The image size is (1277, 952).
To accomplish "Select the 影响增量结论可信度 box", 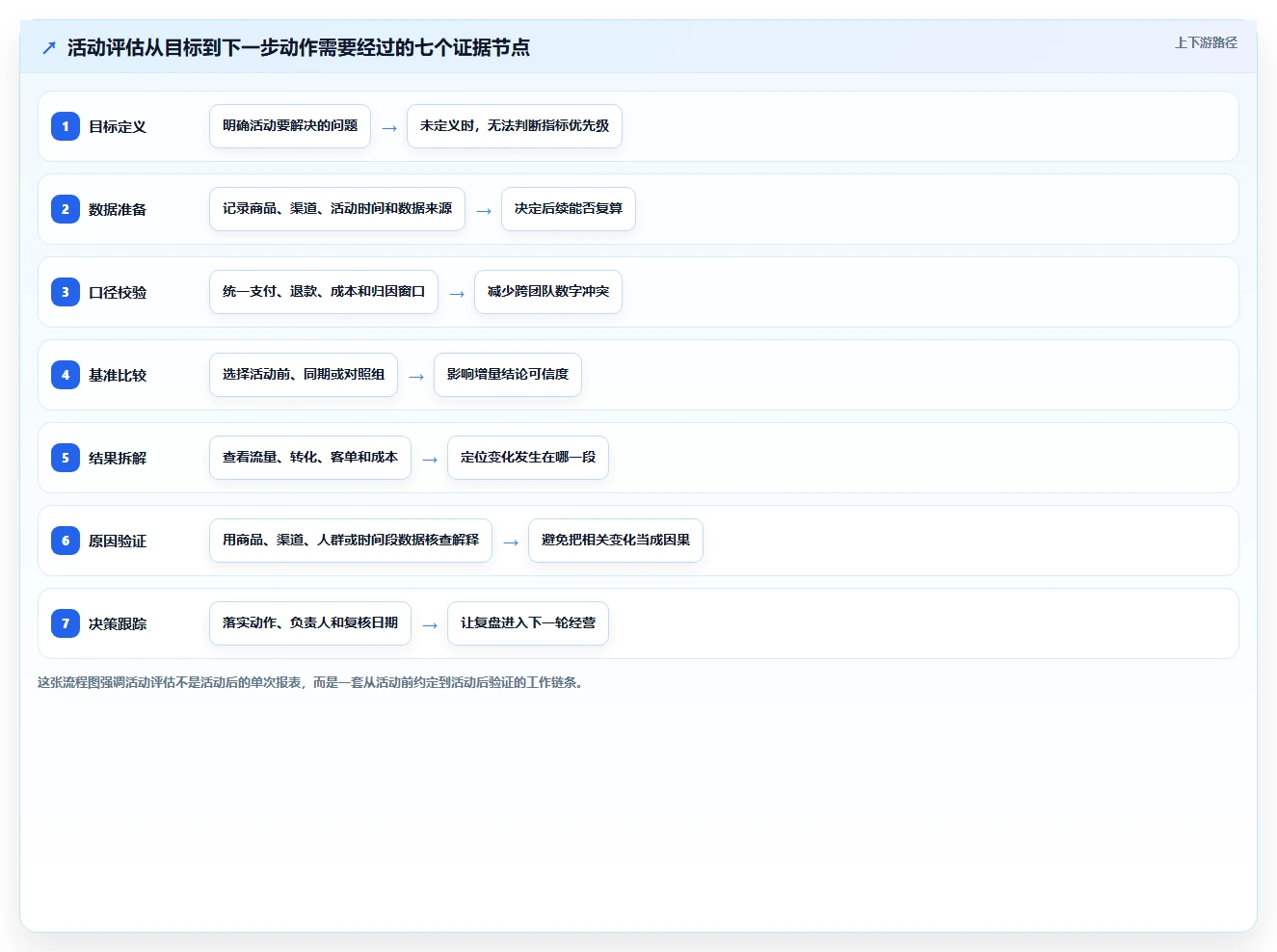I will click(508, 375).
